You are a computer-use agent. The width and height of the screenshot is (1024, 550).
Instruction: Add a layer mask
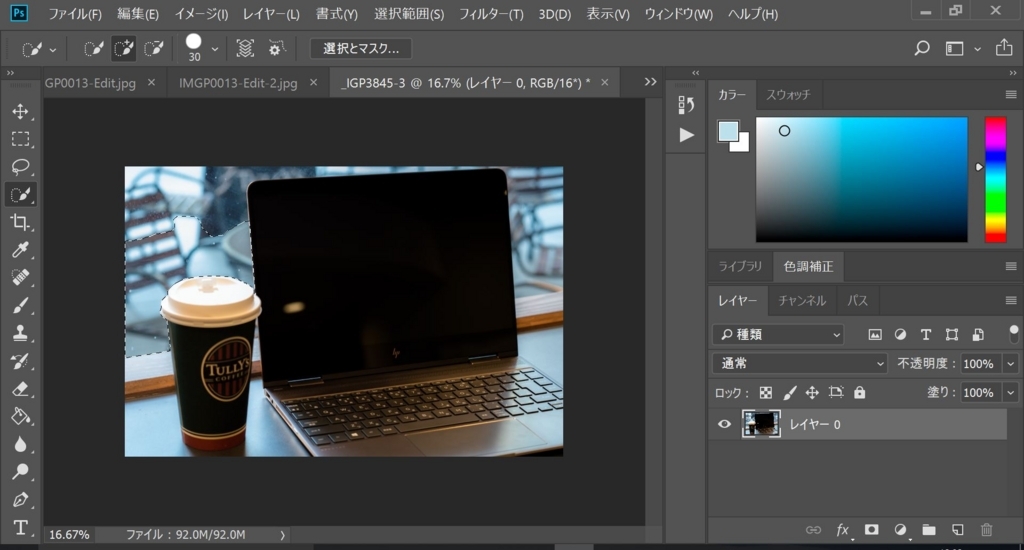871,530
